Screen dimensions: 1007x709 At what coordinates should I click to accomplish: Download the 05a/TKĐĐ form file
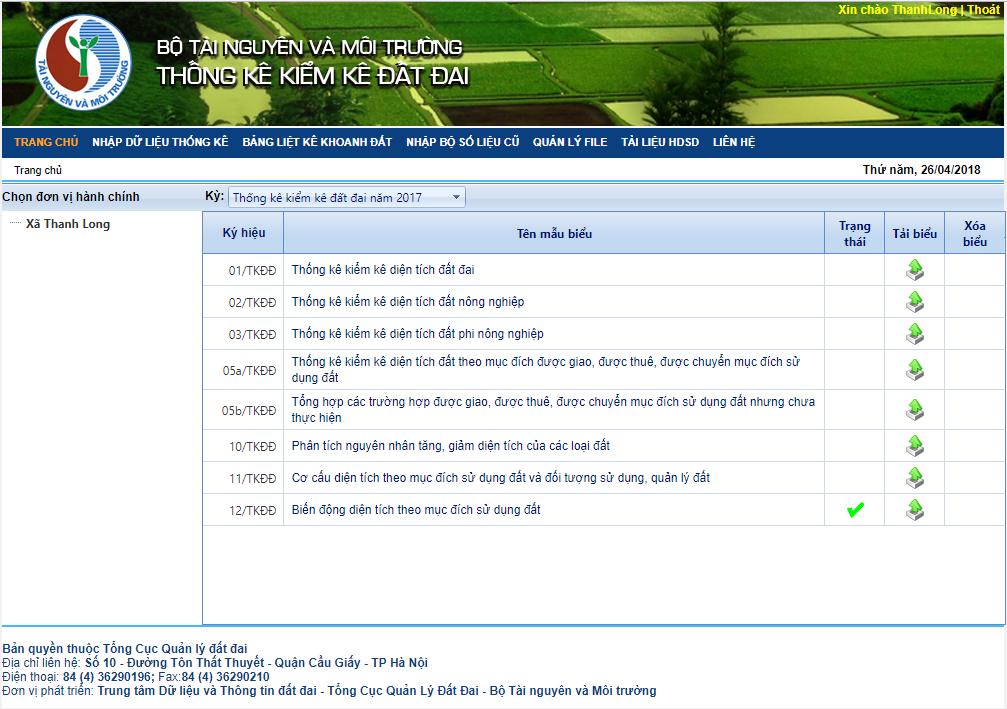click(x=914, y=370)
